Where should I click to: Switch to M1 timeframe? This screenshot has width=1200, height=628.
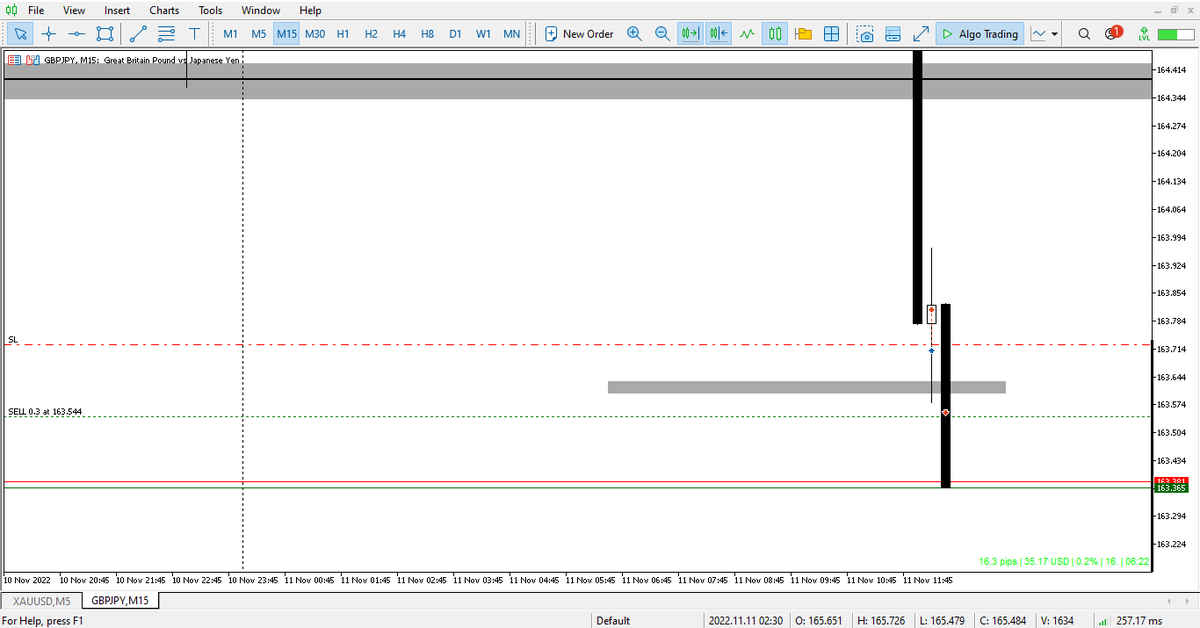coord(230,34)
